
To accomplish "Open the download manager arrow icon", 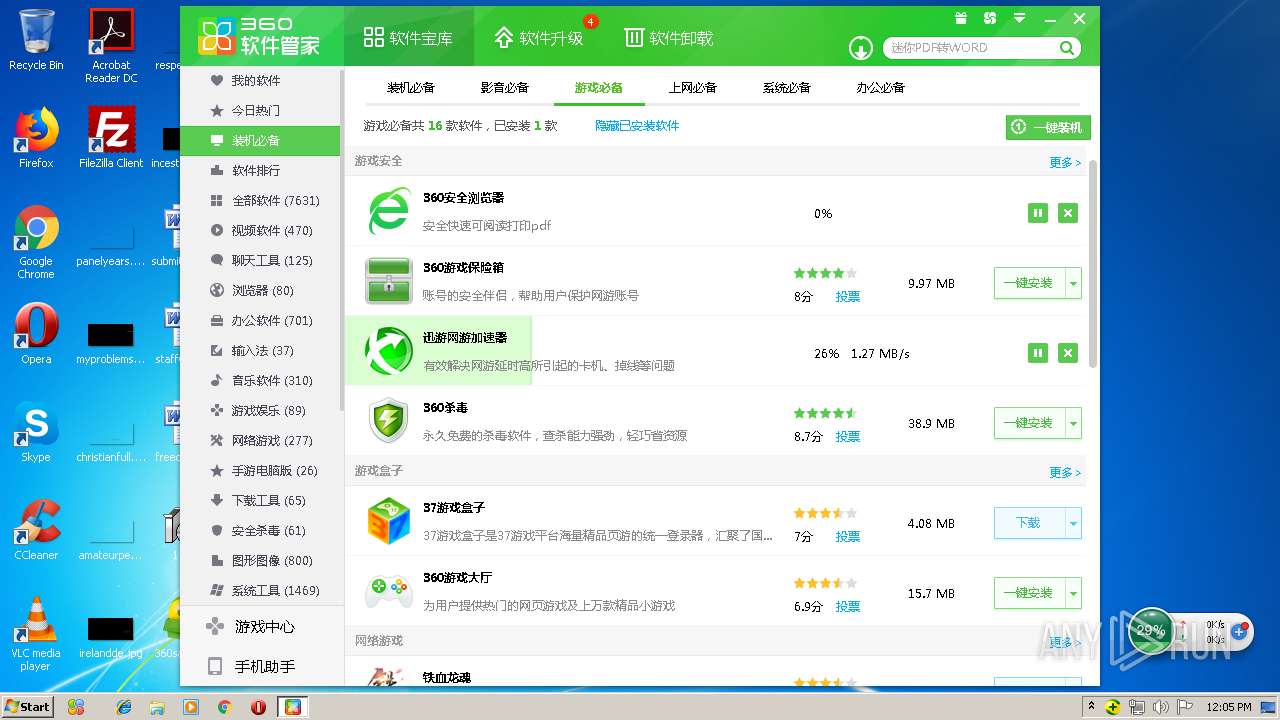I will point(861,48).
